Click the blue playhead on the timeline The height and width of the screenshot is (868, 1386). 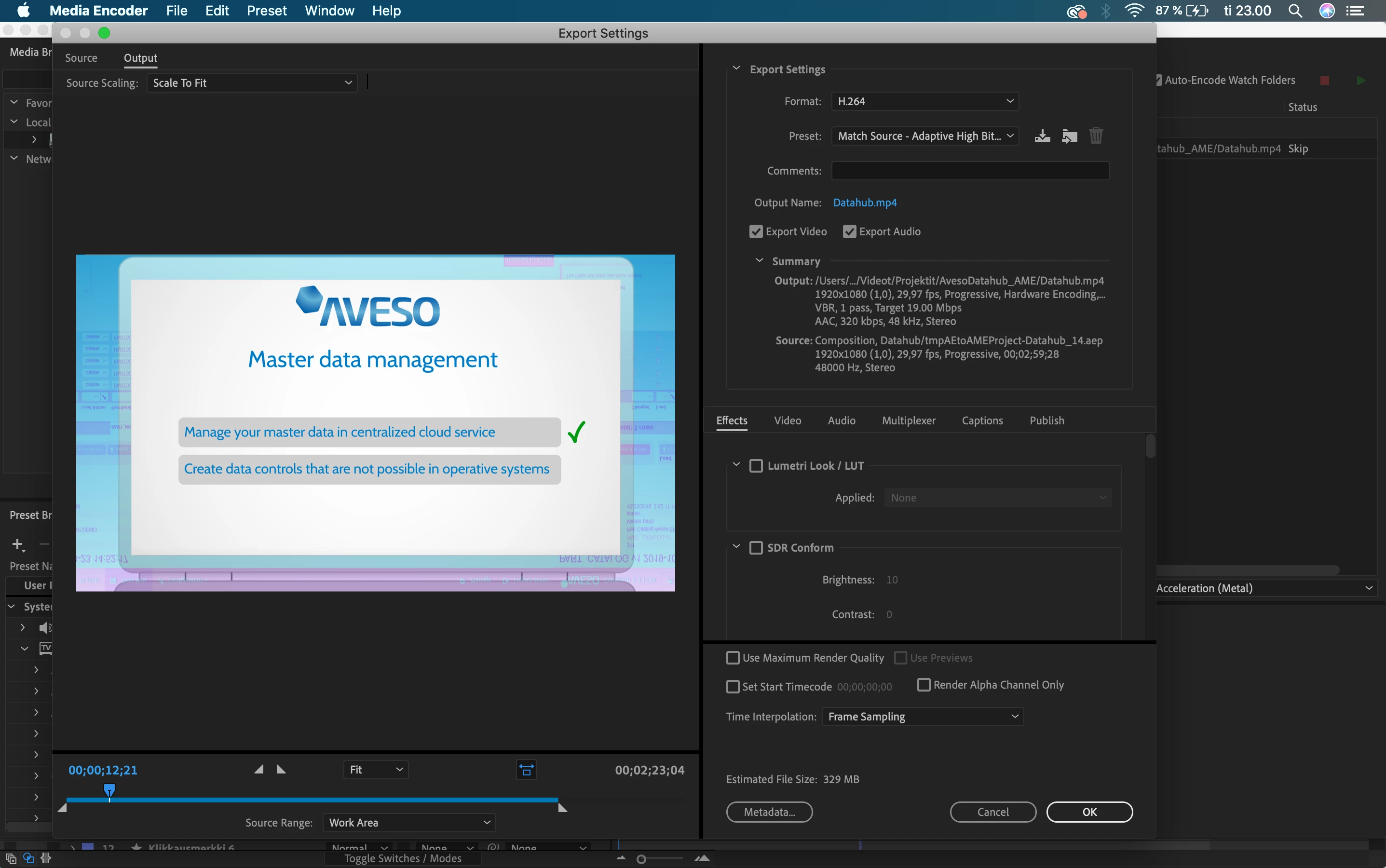pos(109,790)
